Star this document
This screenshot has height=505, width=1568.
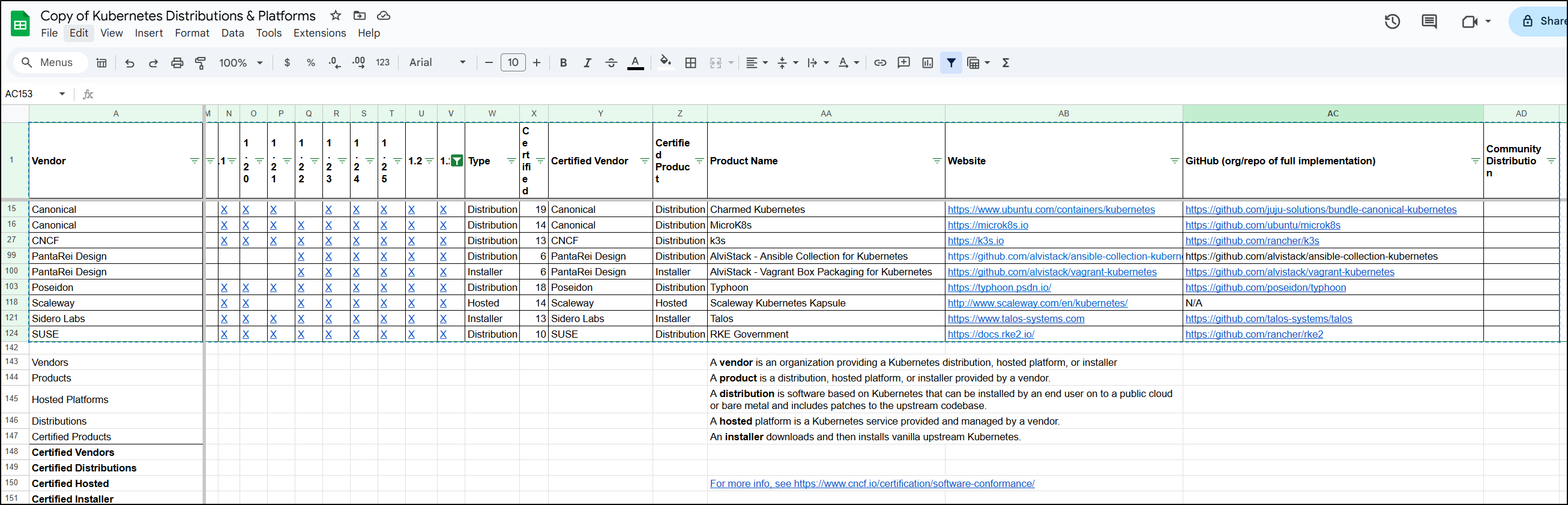coord(336,15)
